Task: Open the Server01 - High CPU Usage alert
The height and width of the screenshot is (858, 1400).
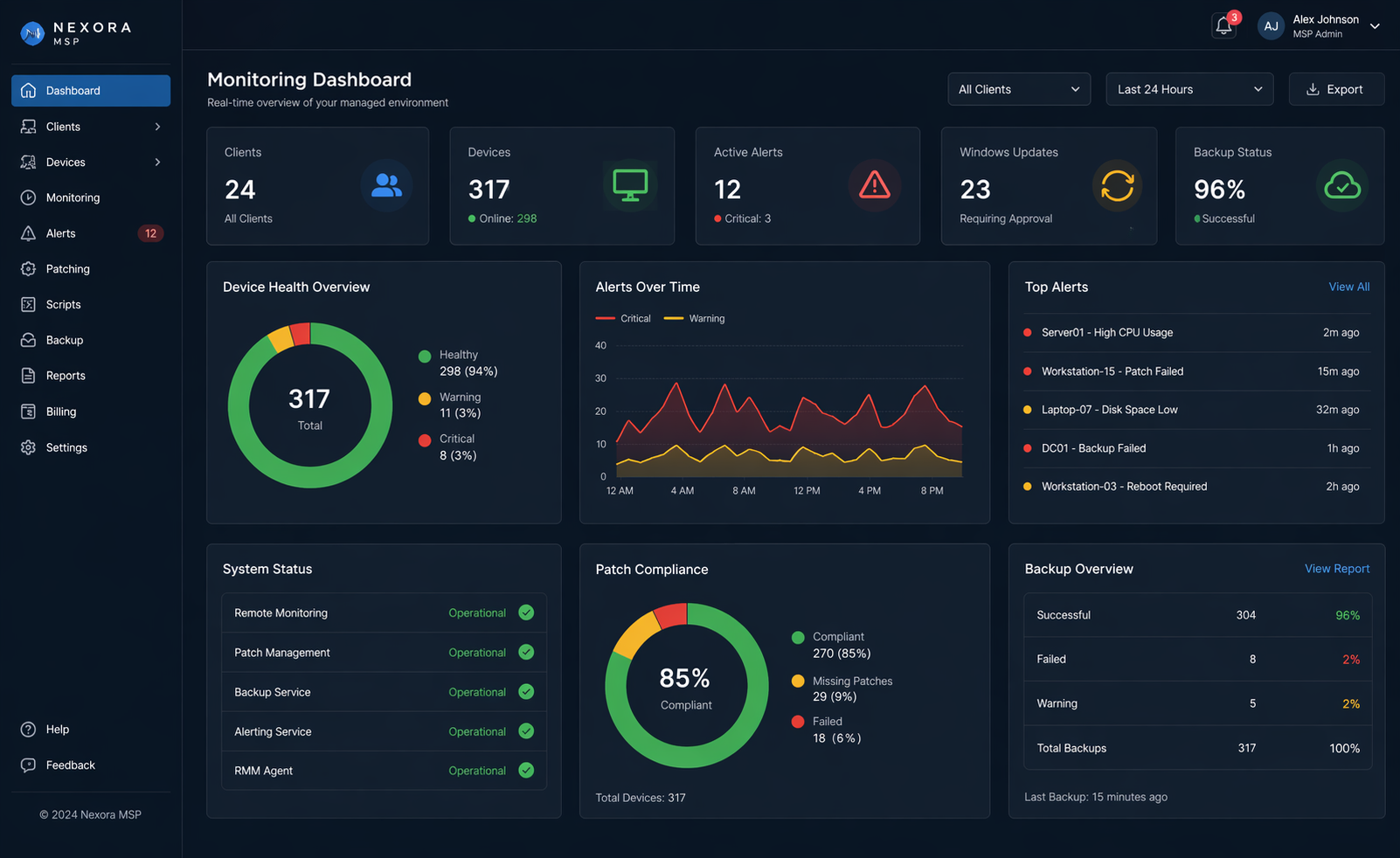Action: pyautogui.click(x=1197, y=333)
